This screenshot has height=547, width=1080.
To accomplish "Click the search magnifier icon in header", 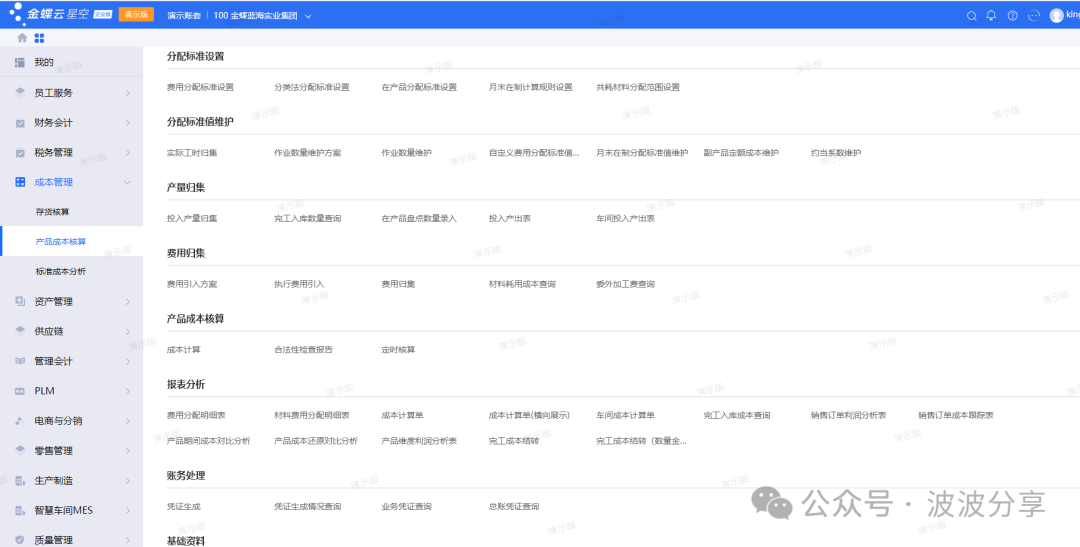I will click(x=971, y=15).
